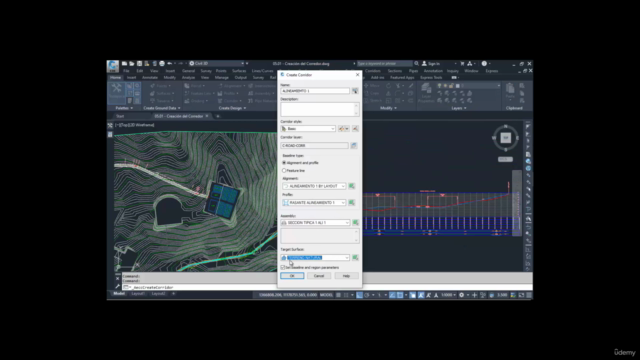Viewport: 640px width, 360px height.
Task: Click the search magnifier icon in title bar
Action: [416, 64]
